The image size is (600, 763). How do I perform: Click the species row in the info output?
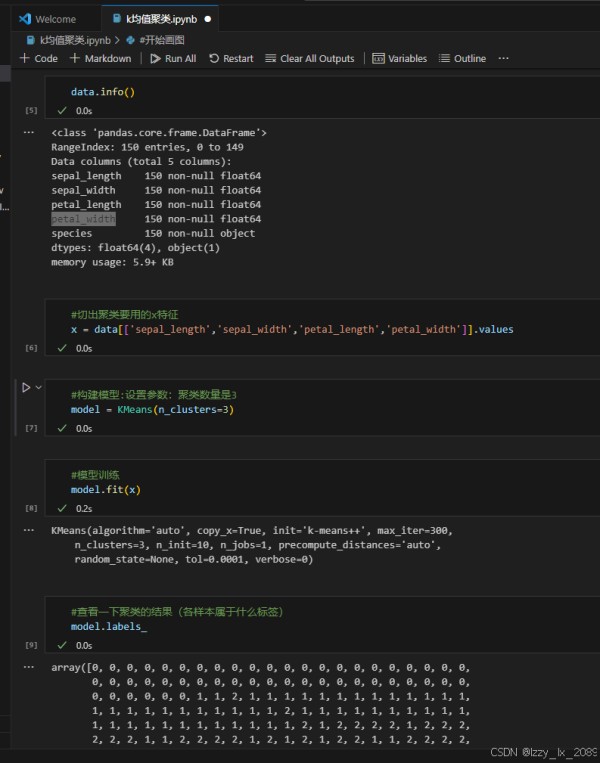coord(153,234)
